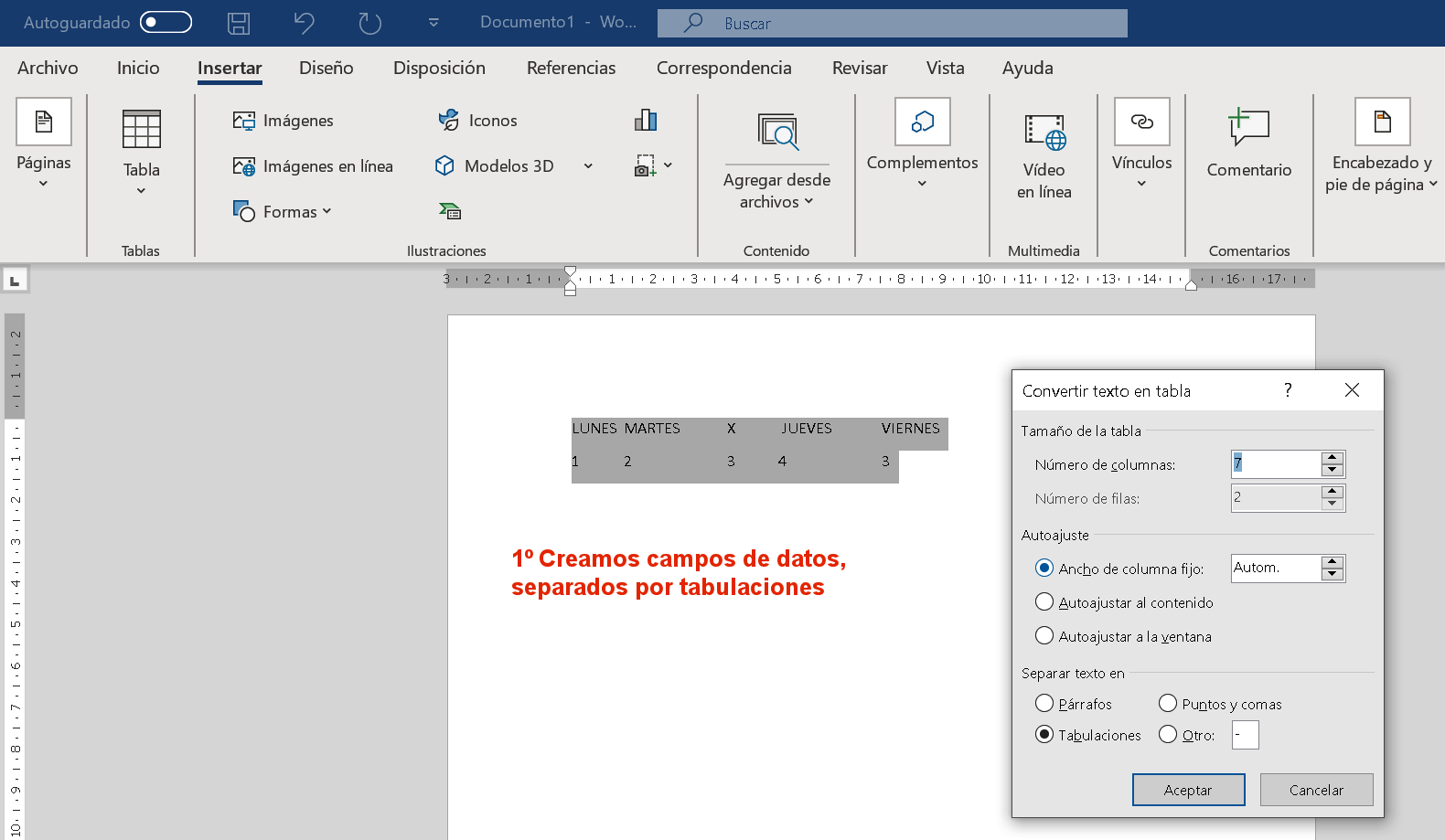Click the right indent marker on ruler

1191,285
